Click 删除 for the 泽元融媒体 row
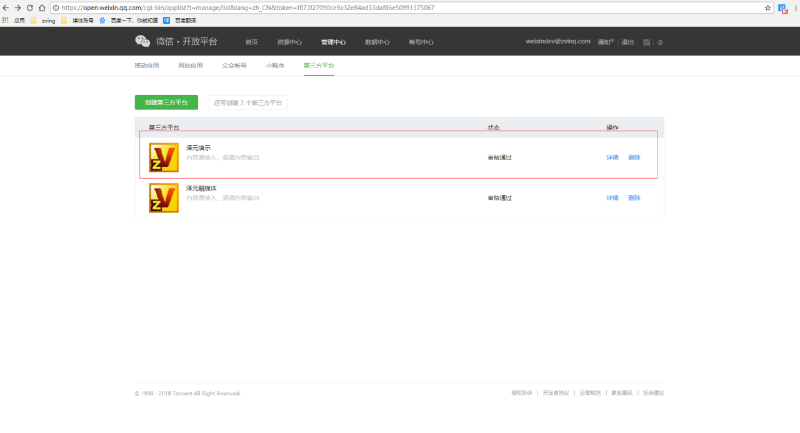 (x=634, y=198)
